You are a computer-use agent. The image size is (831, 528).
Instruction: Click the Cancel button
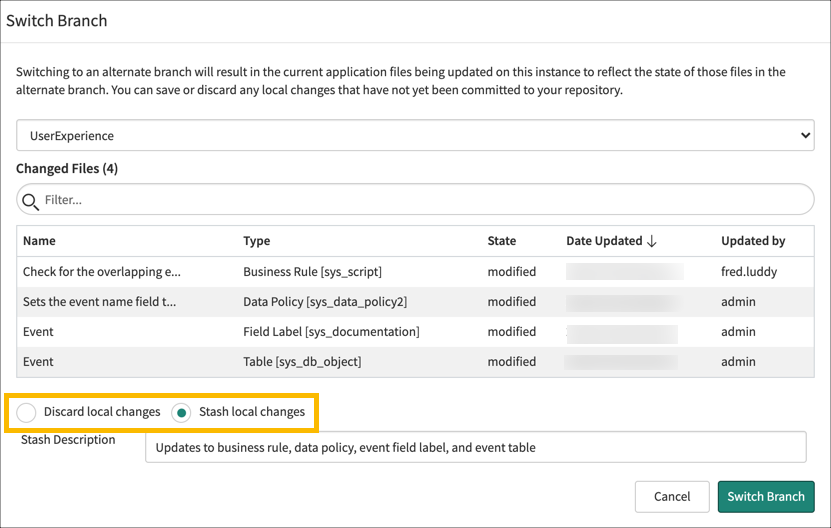[x=672, y=497]
